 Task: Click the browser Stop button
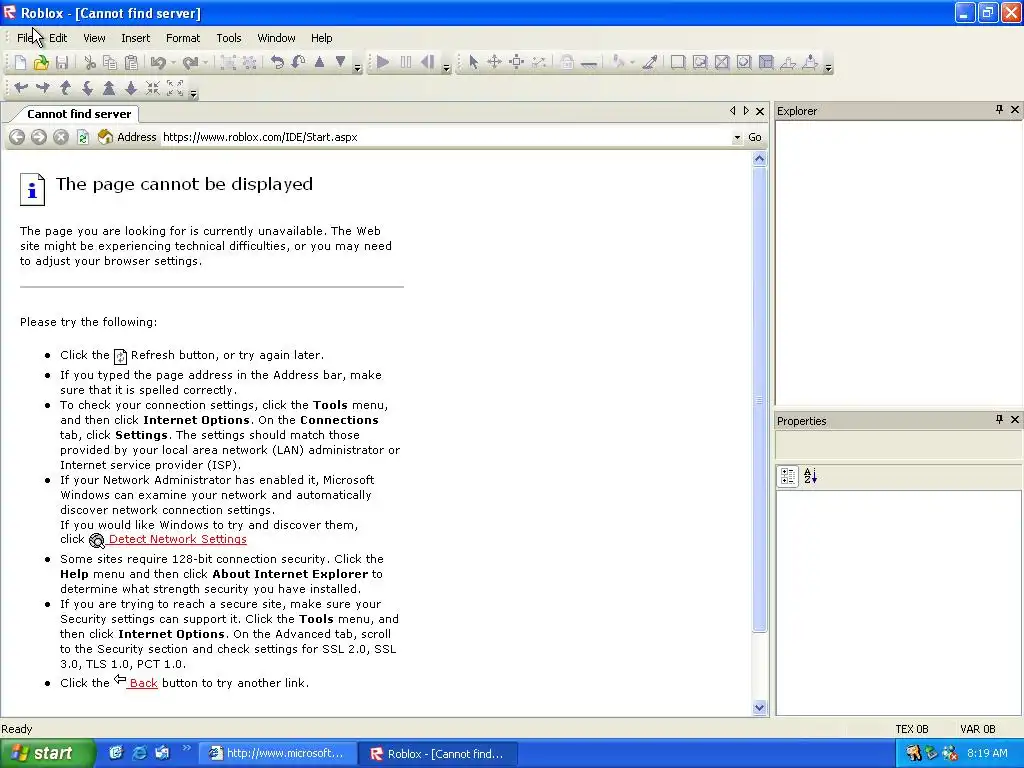61,137
